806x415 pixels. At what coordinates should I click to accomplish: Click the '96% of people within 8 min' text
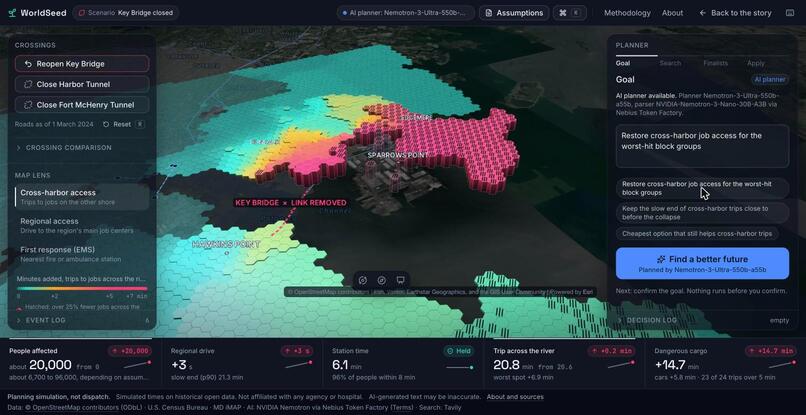tap(373, 378)
